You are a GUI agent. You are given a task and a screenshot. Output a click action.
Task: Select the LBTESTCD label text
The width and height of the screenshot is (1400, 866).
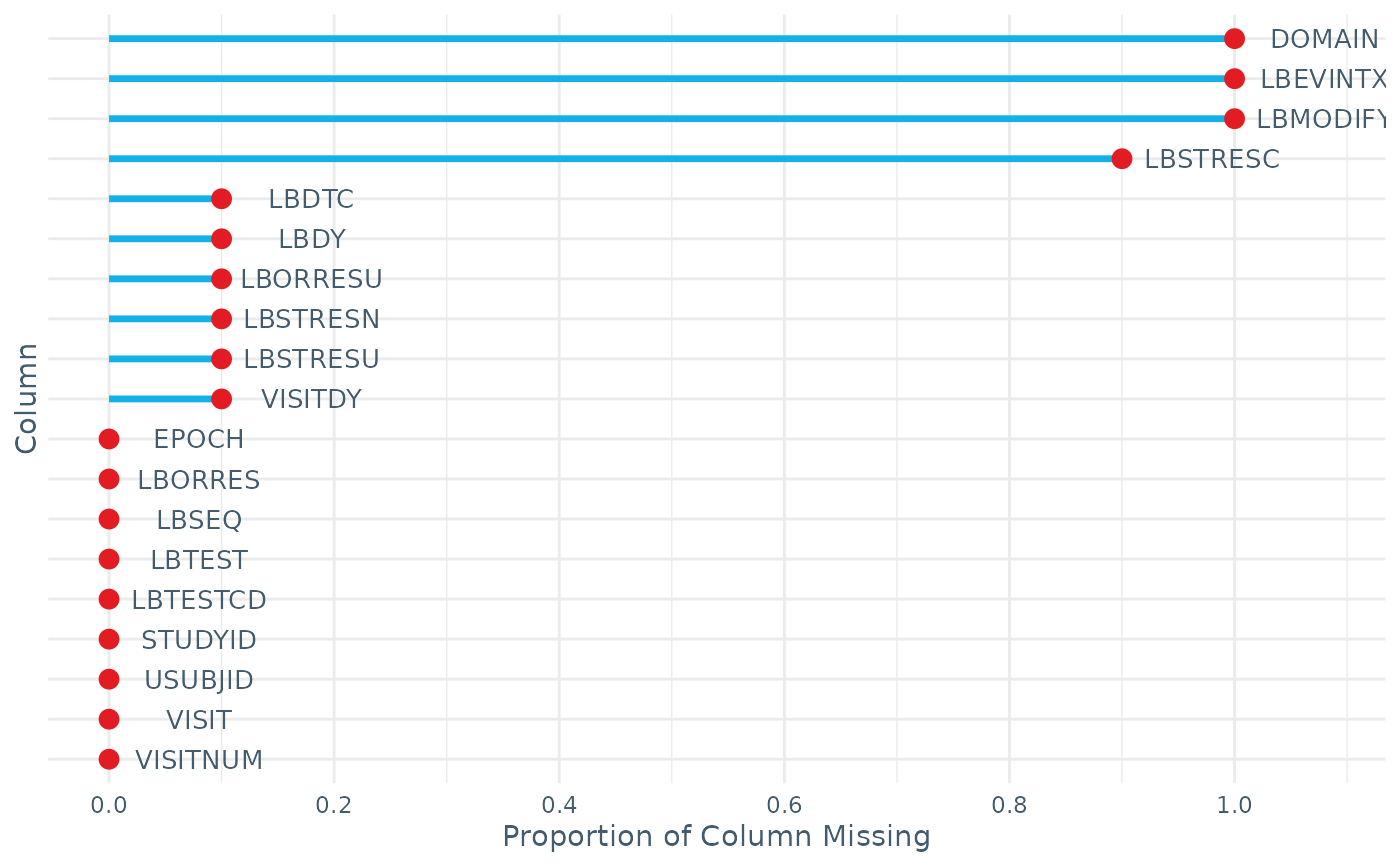click(199, 600)
